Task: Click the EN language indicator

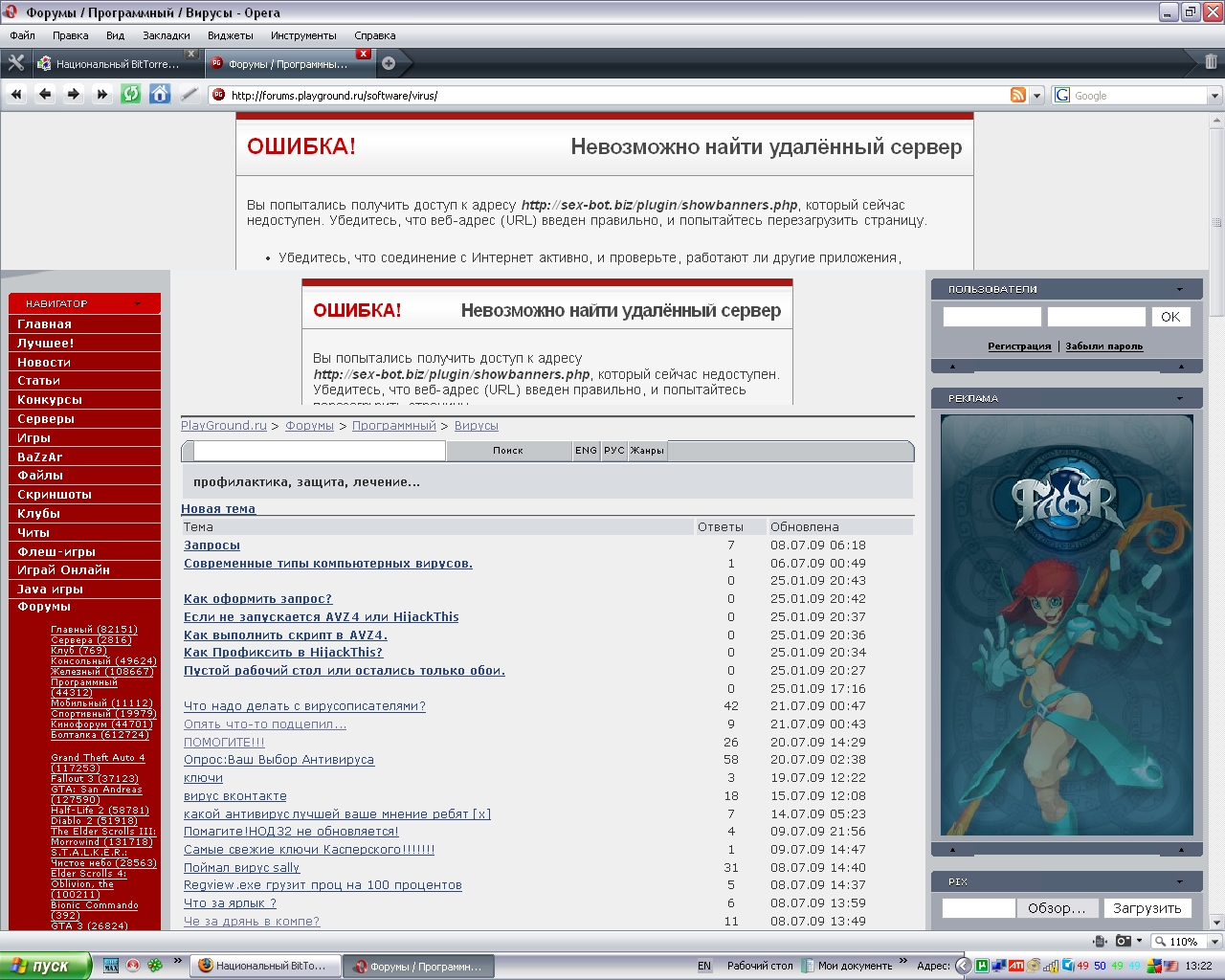Action: click(x=704, y=966)
